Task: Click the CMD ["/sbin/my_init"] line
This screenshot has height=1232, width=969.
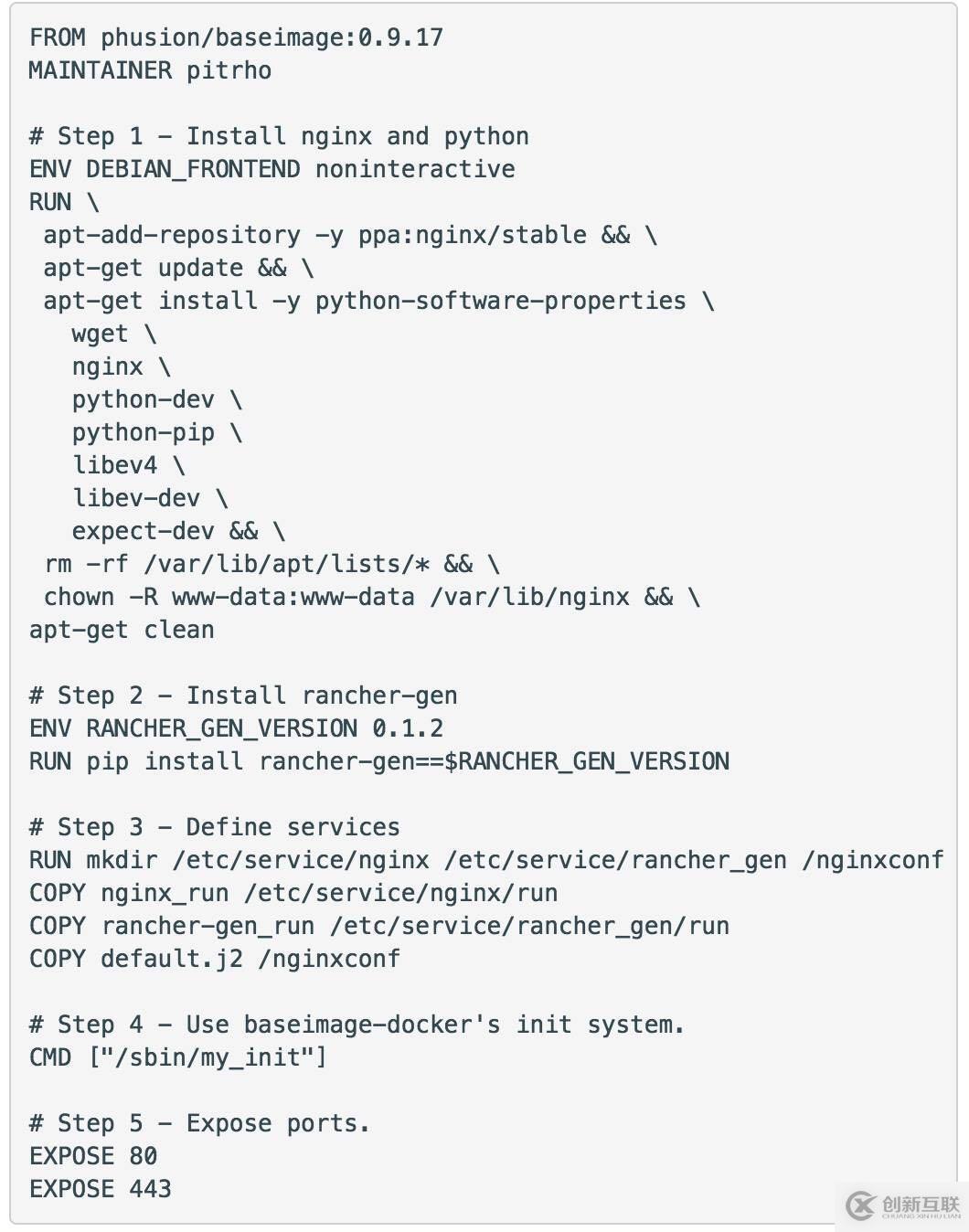Action: point(178,1057)
